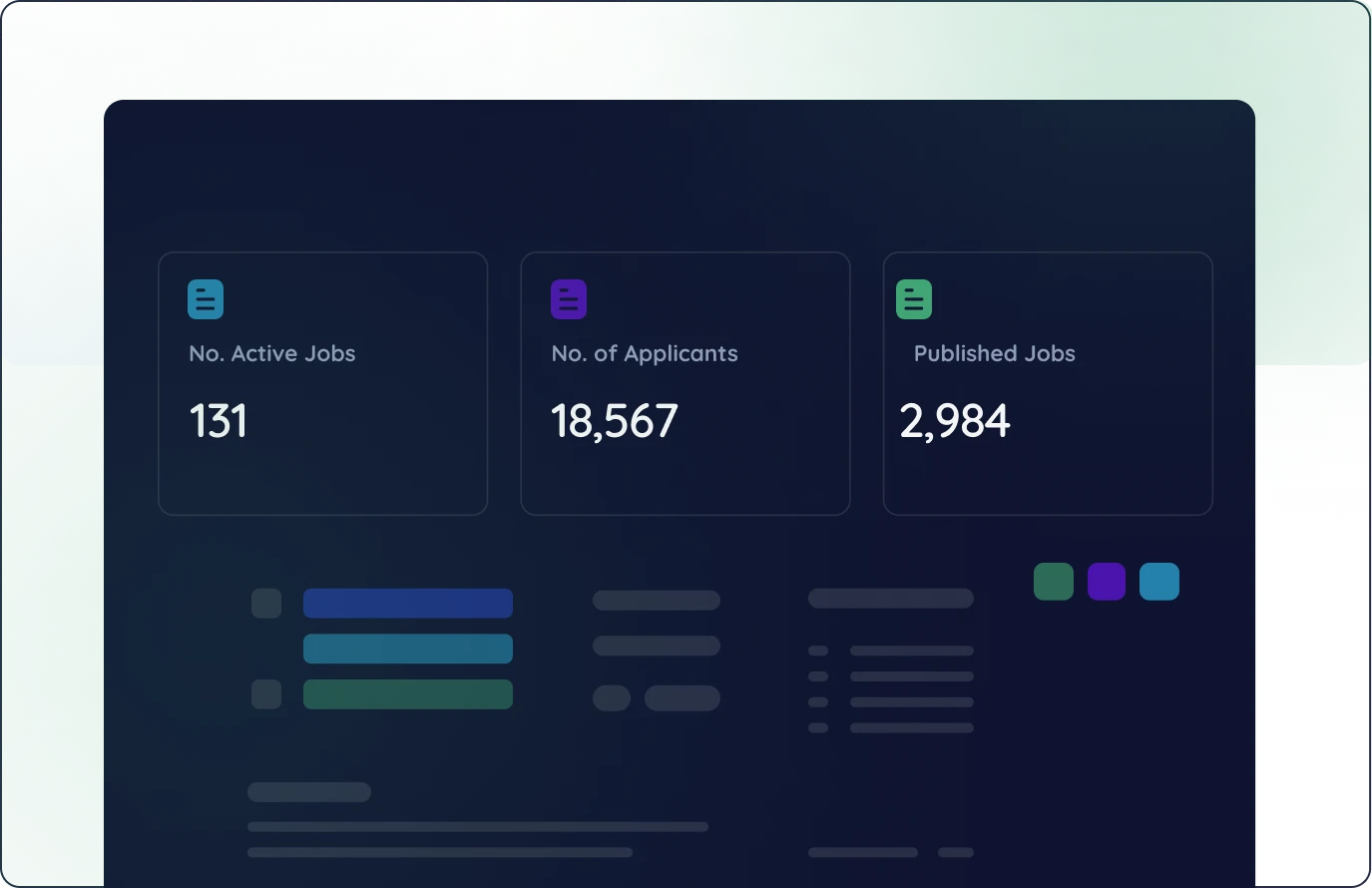Click the No. of Applicants label
Image resolution: width=1372 pixels, height=888 pixels.
tap(645, 353)
